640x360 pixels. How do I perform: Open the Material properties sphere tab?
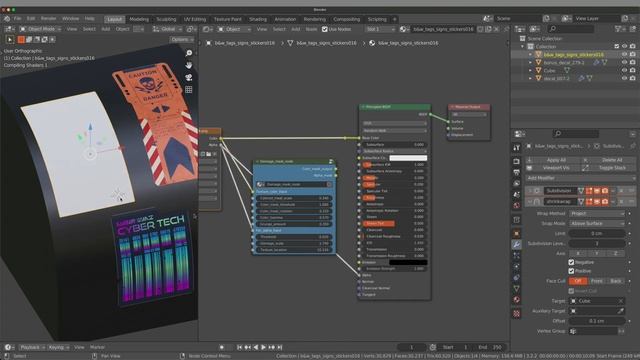click(x=516, y=300)
